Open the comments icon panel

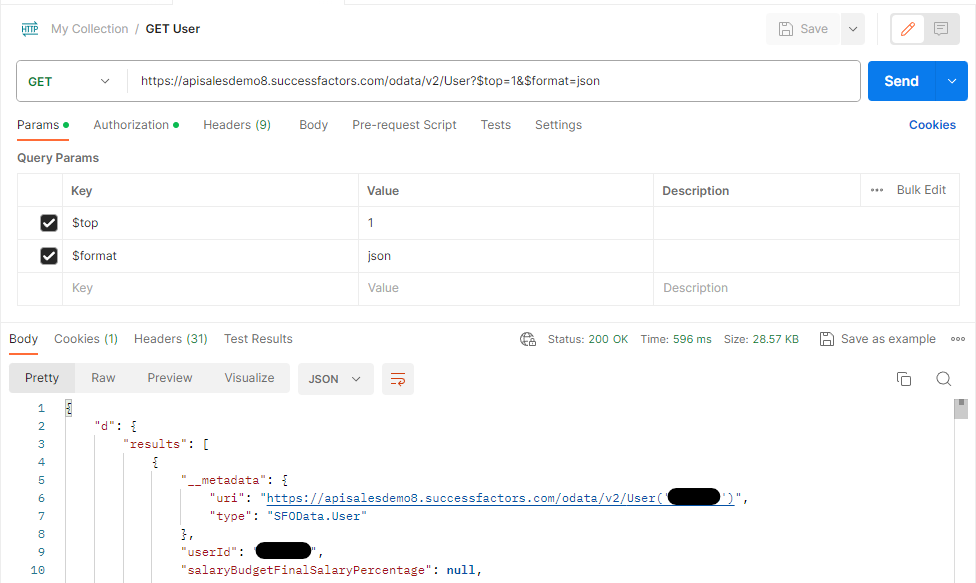[941, 29]
